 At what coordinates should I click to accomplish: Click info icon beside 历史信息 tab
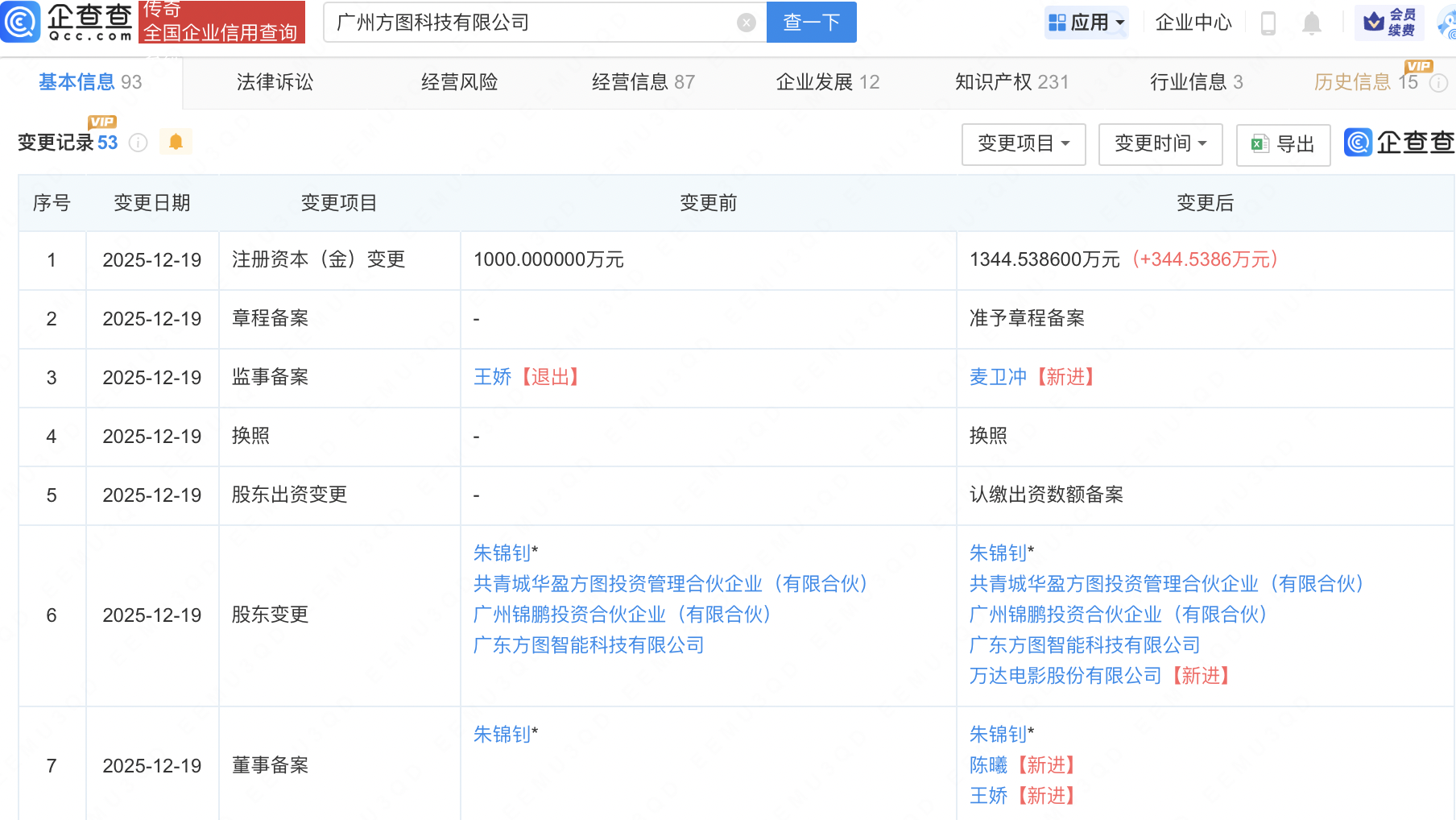(1438, 83)
